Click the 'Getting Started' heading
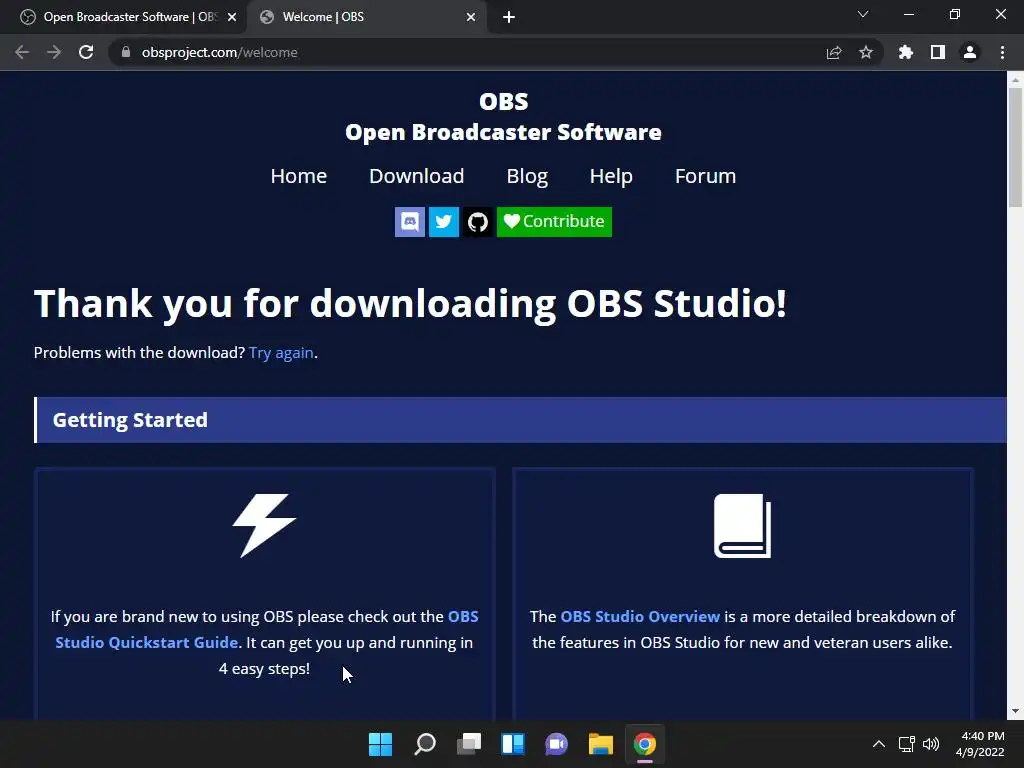 [x=130, y=420]
